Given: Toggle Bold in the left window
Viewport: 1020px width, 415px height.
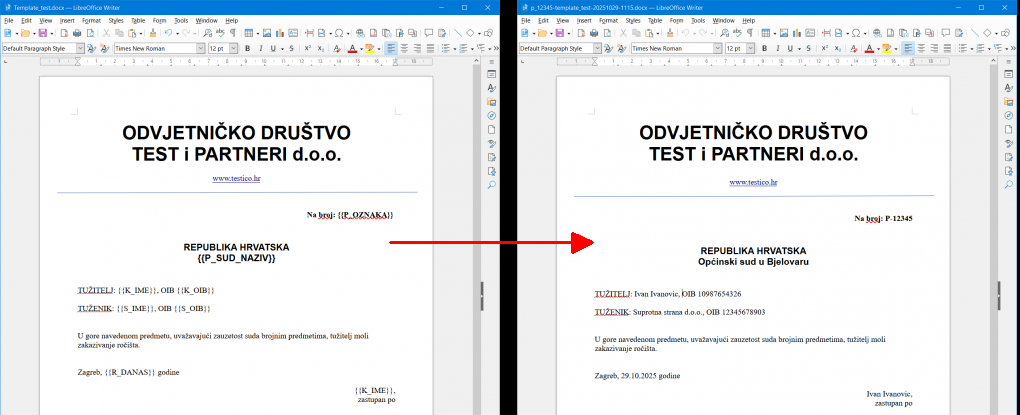Looking at the screenshot, I should 245,48.
